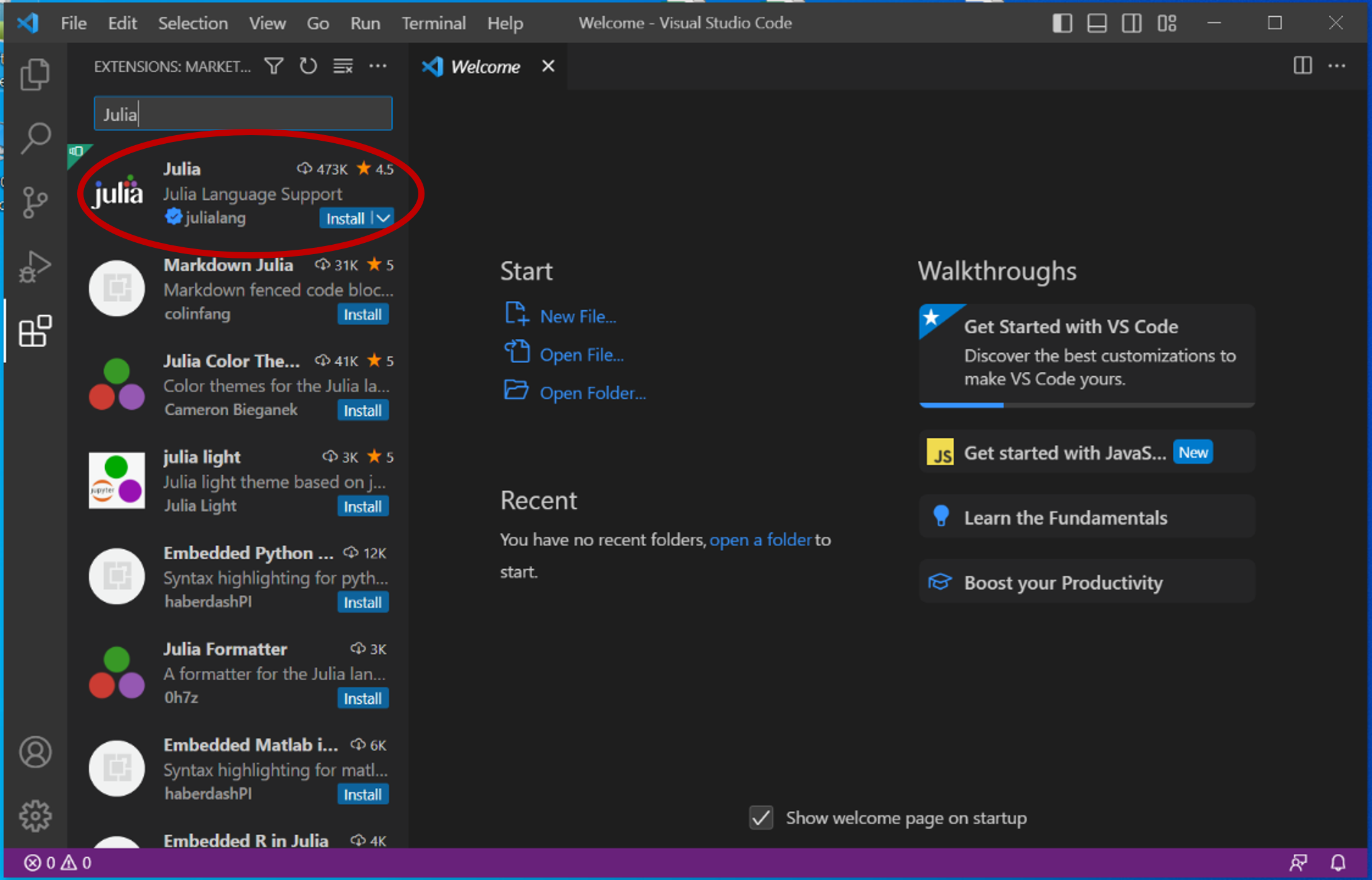1372x880 pixels.
Task: Customize layout from title bar icon
Action: (x=1167, y=24)
